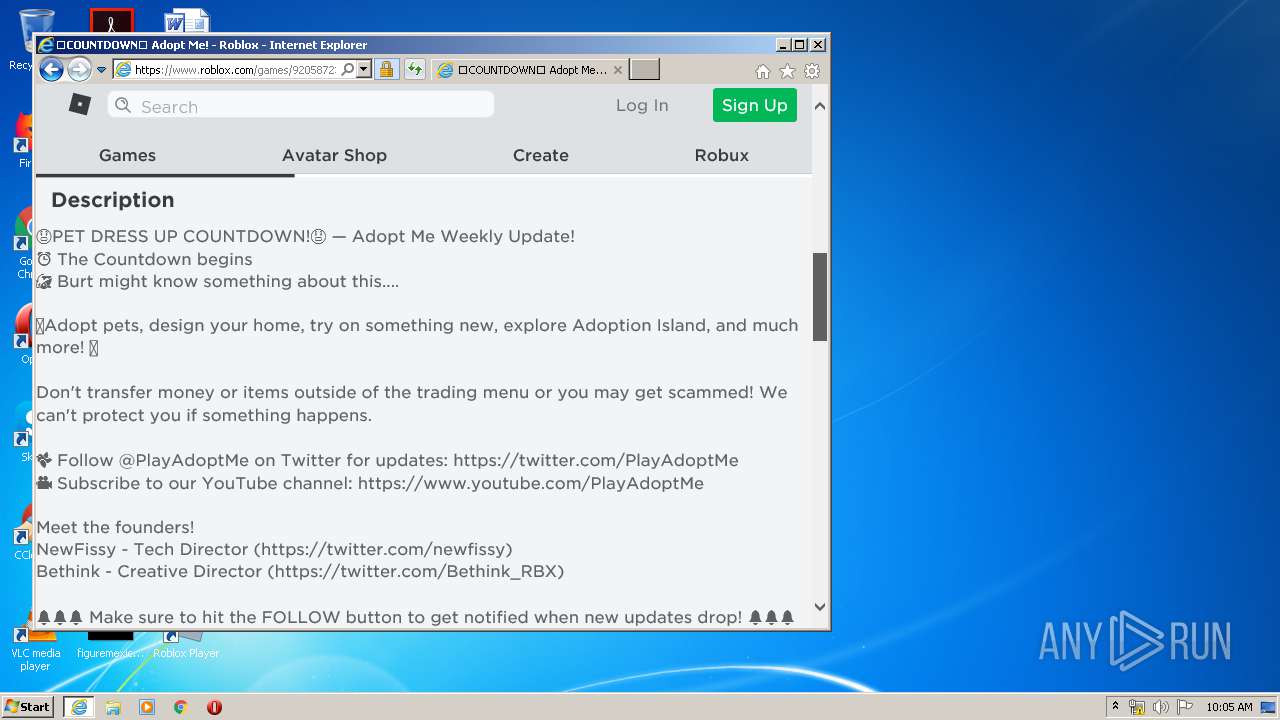Click the Description heading
1280x720 pixels.
(x=113, y=200)
